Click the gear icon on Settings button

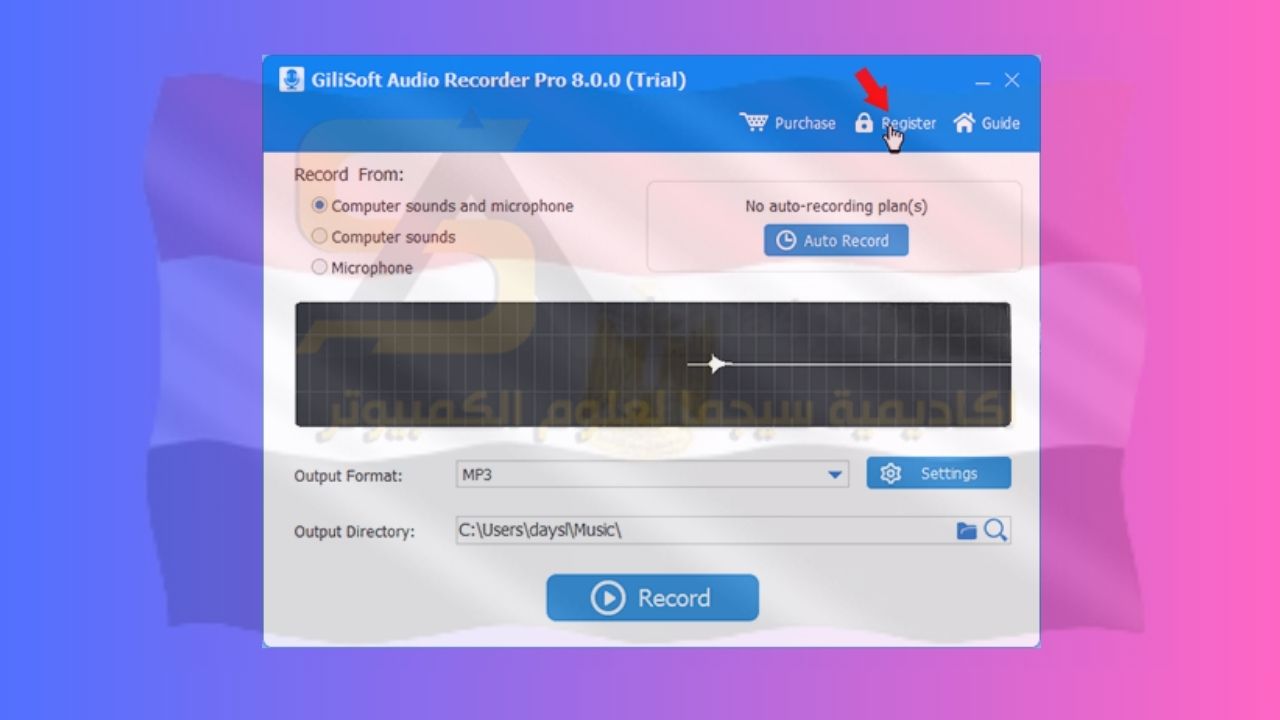pyautogui.click(x=891, y=474)
